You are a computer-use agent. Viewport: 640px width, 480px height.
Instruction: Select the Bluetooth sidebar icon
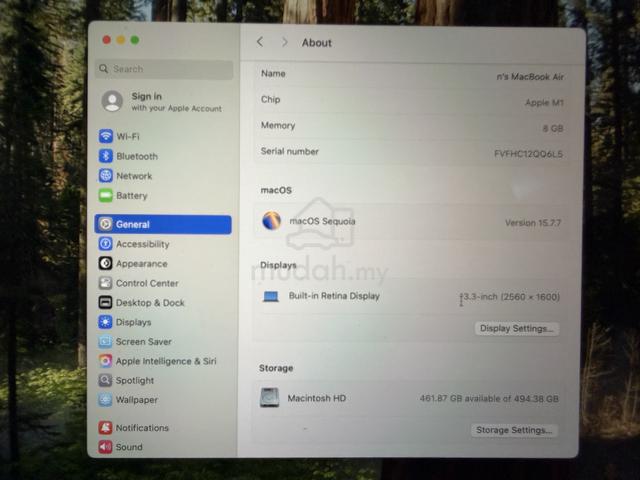click(106, 156)
